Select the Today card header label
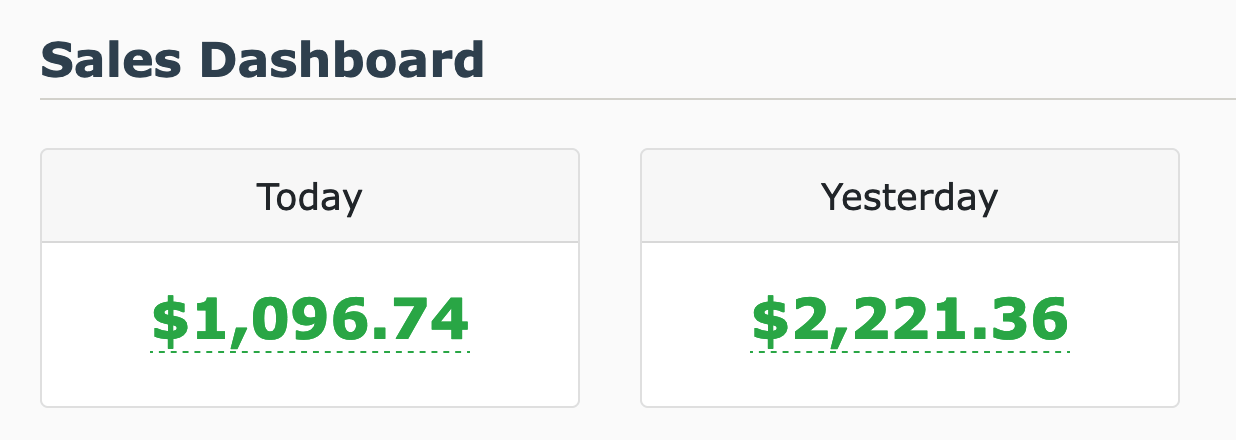The height and width of the screenshot is (440, 1236). [x=309, y=197]
